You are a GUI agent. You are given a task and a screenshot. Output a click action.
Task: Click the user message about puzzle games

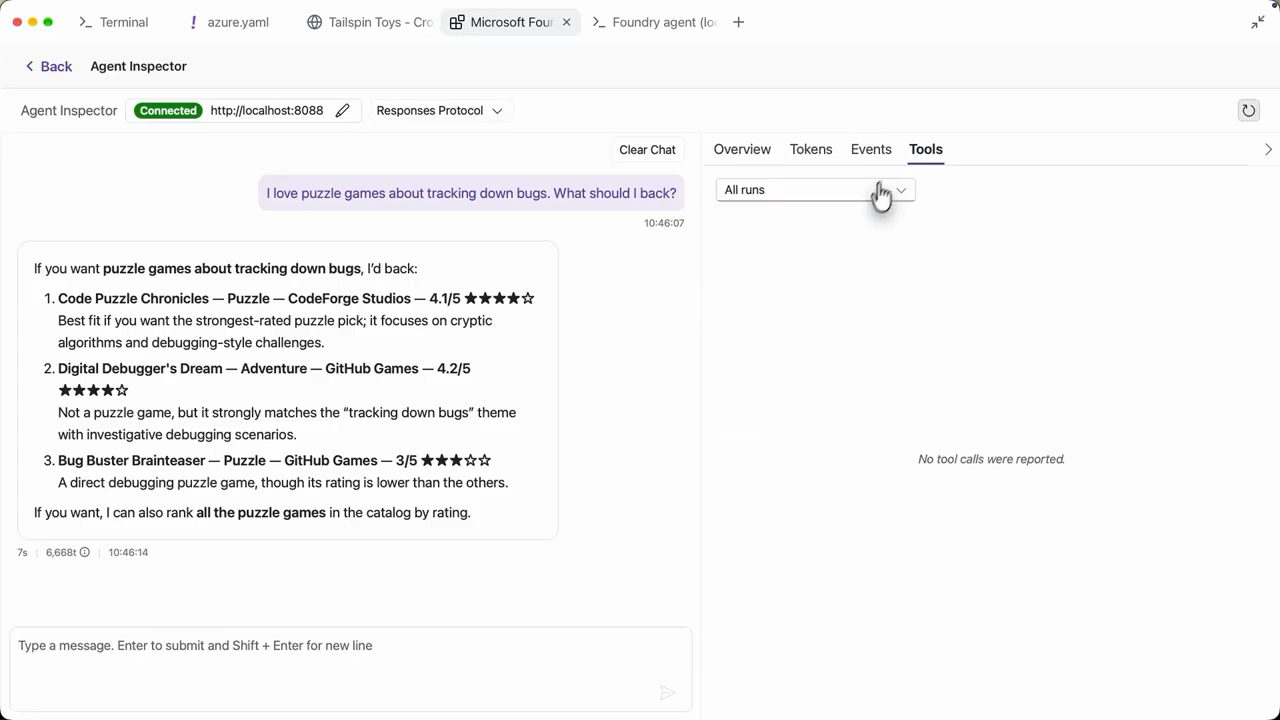[x=471, y=193]
